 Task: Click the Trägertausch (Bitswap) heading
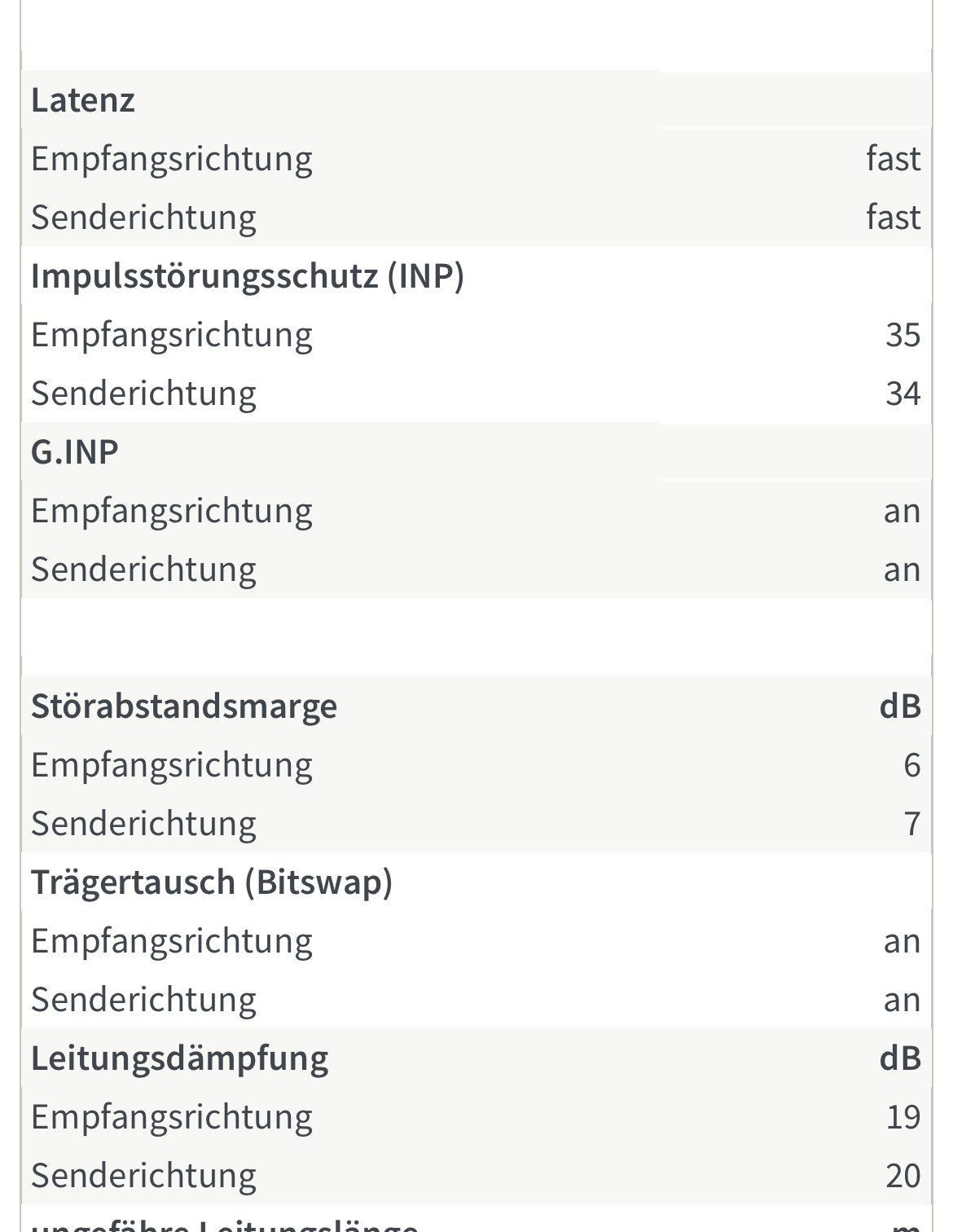pos(212,882)
